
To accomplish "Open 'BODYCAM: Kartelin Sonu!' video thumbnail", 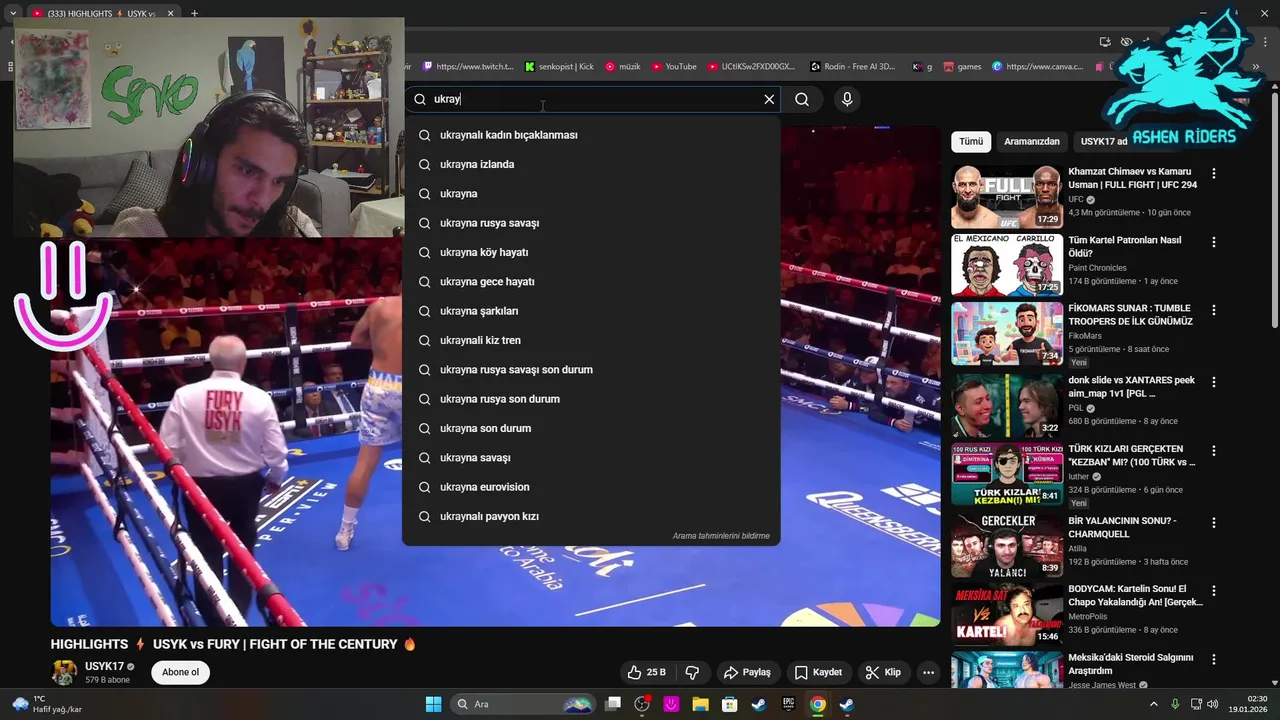I will (1007, 614).
